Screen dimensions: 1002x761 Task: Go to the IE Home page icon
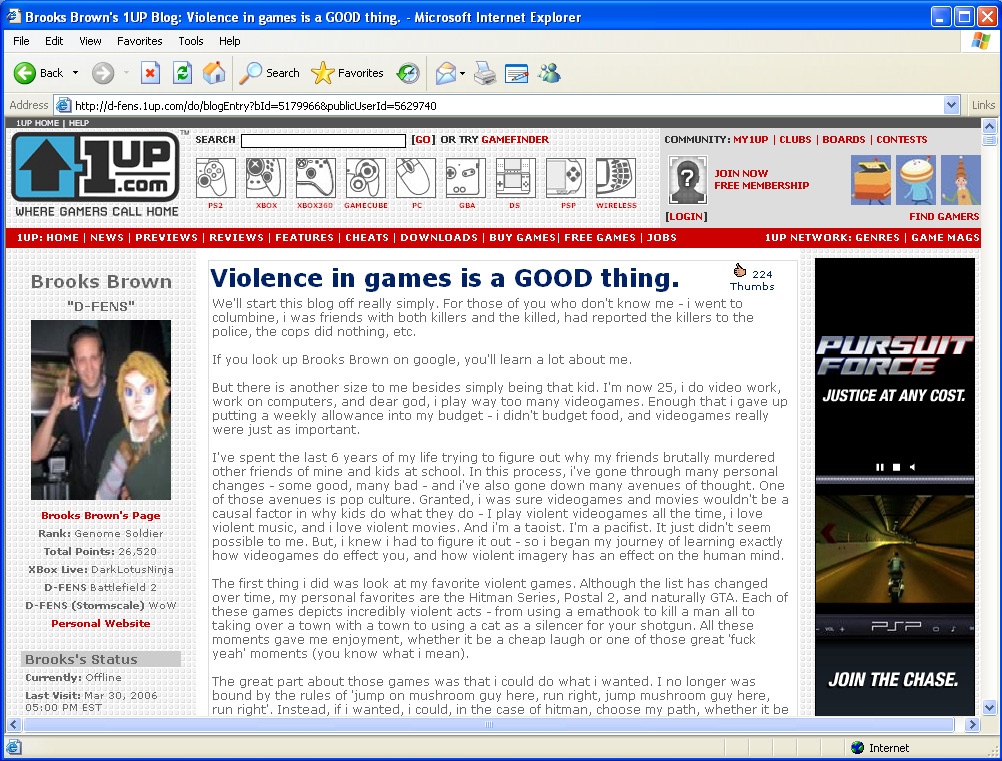(213, 73)
